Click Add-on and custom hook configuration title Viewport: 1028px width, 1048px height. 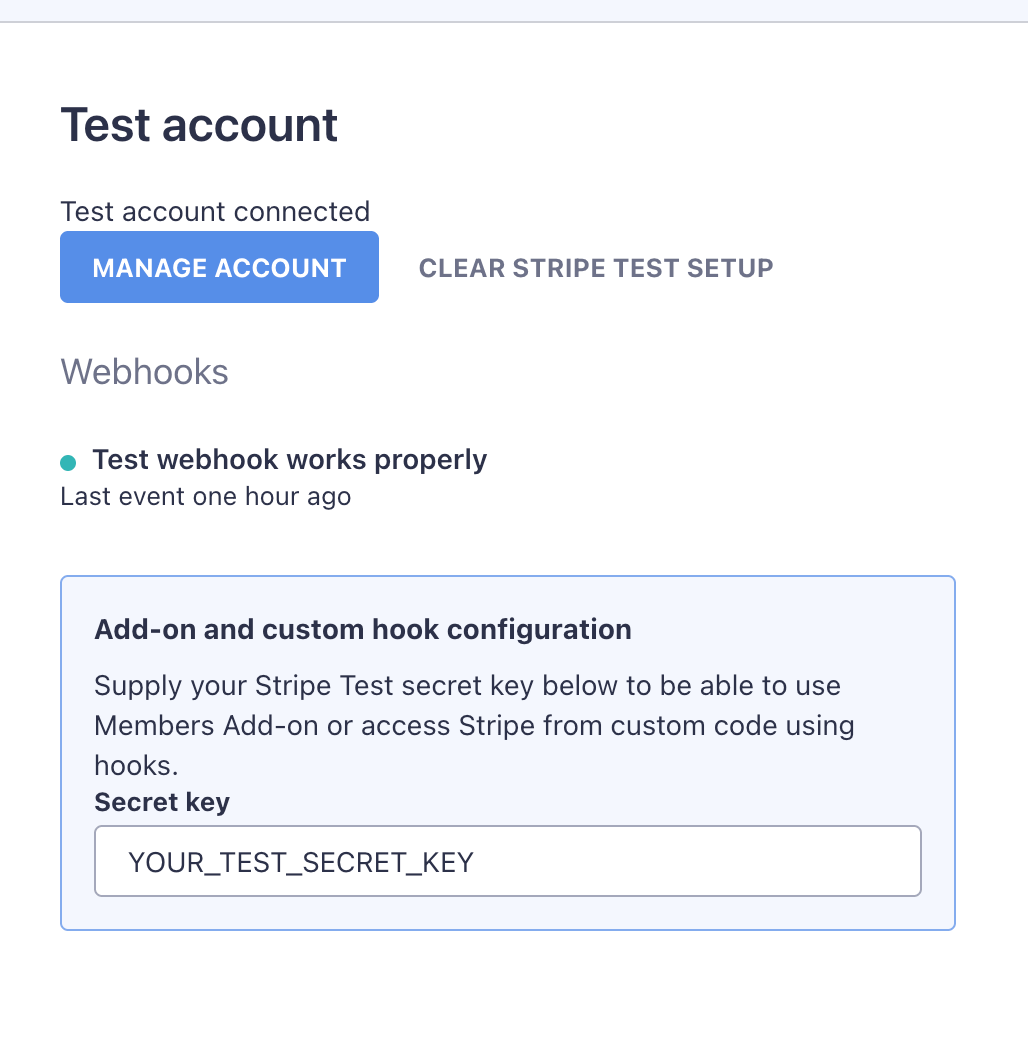pos(362,629)
